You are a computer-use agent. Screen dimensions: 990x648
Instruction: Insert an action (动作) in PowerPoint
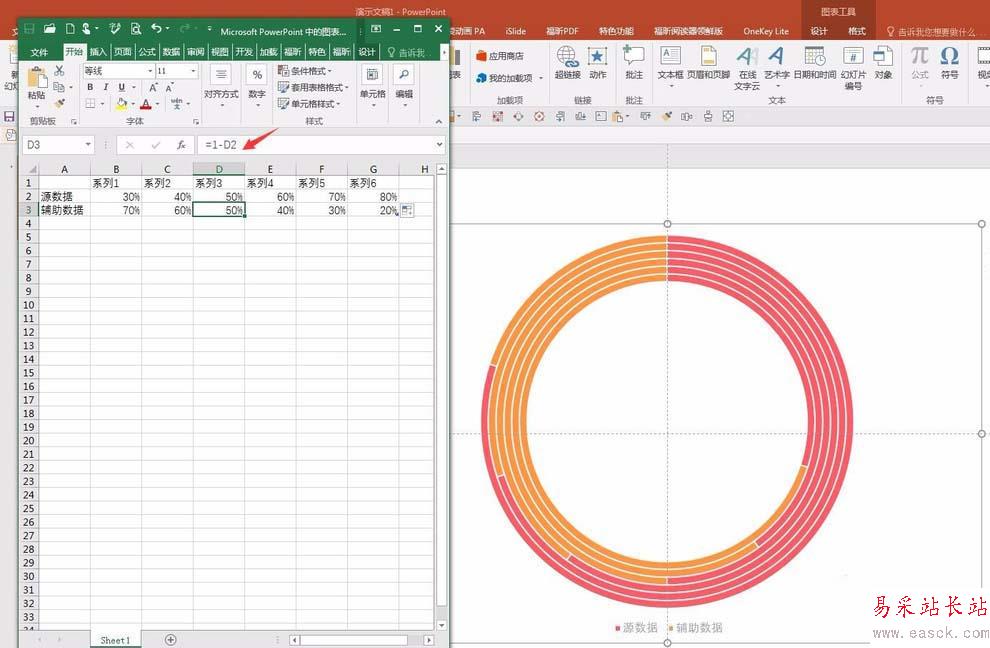(597, 63)
